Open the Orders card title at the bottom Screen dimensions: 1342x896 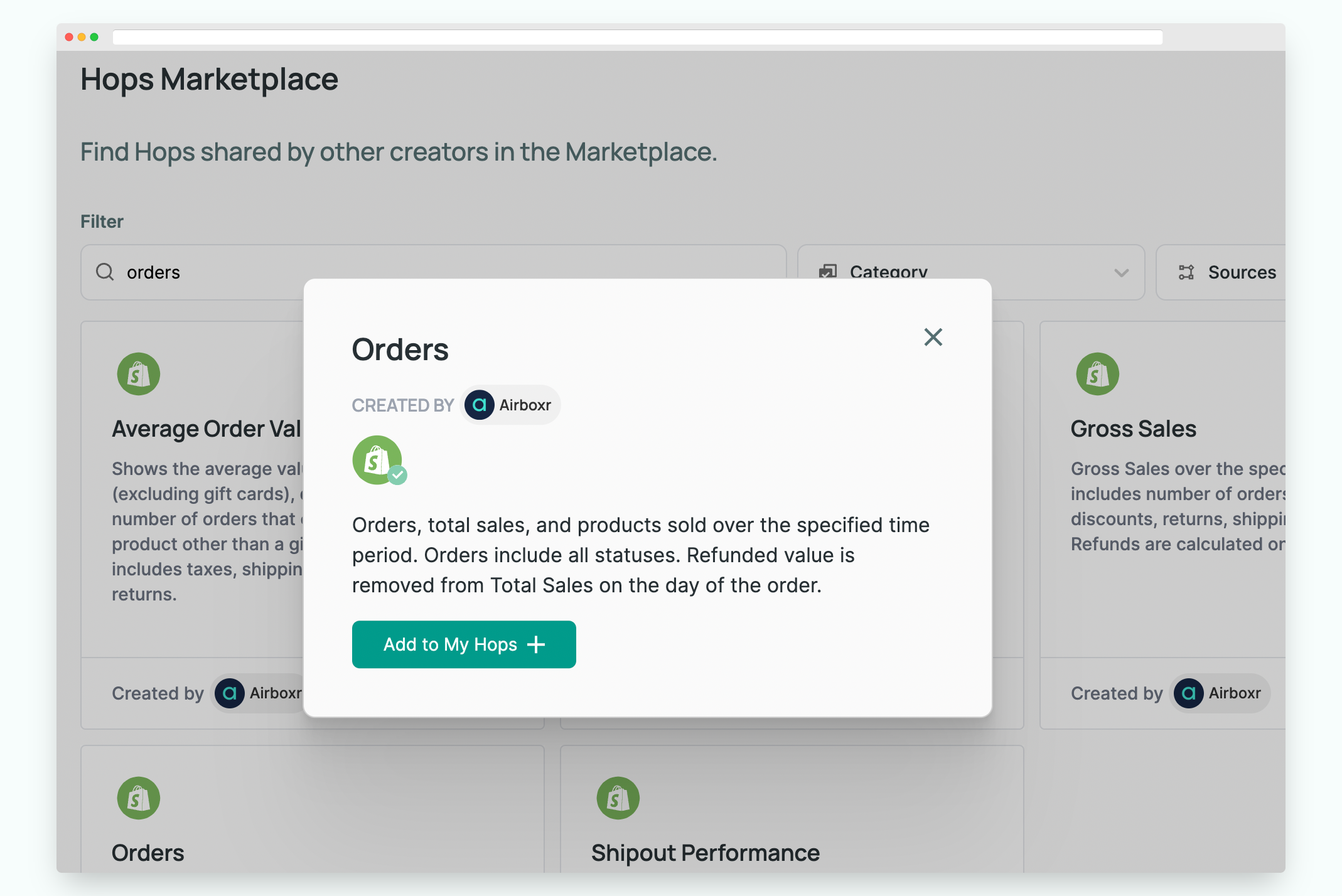pyautogui.click(x=148, y=853)
